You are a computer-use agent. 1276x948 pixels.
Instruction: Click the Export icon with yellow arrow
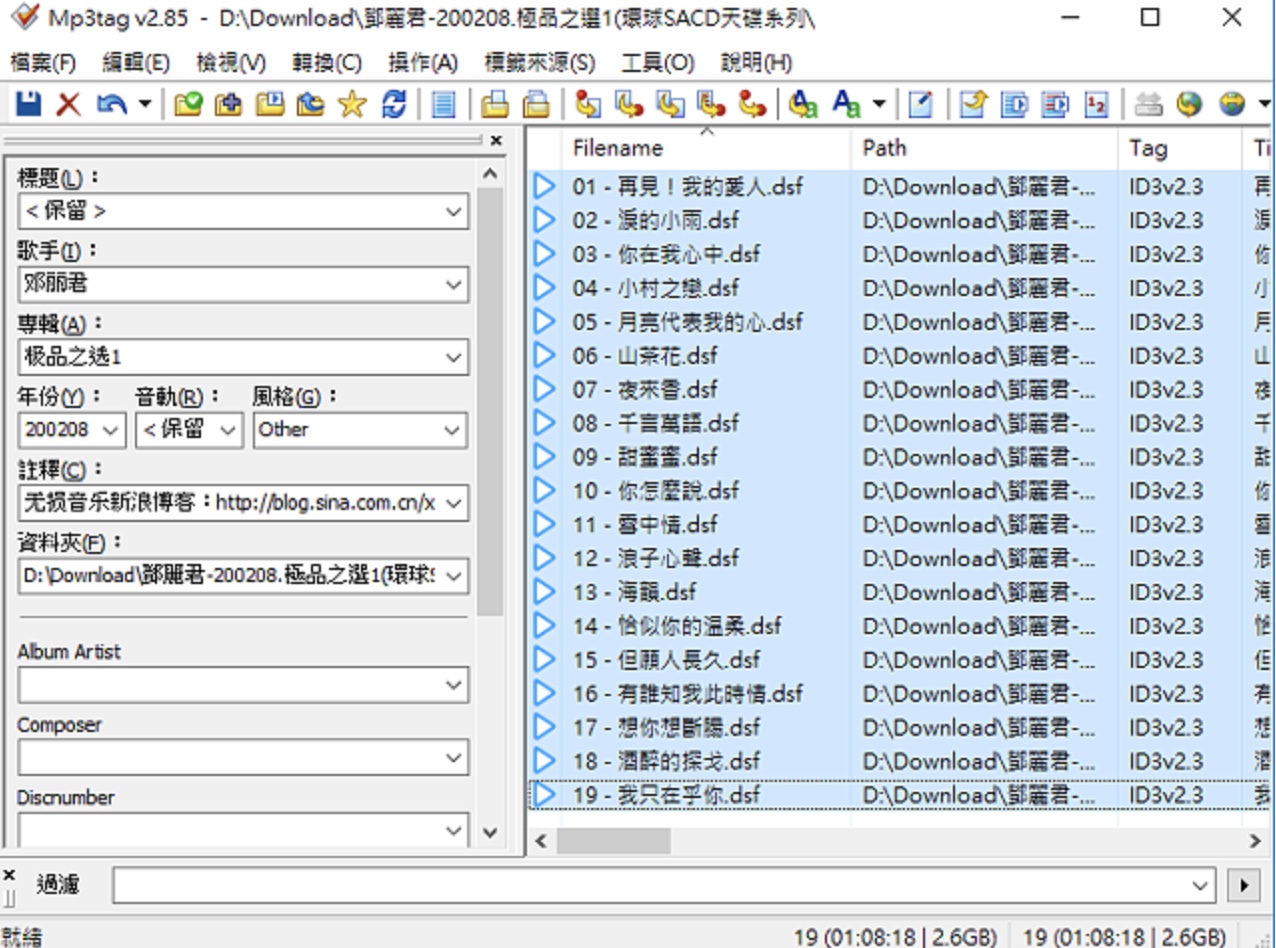[973, 104]
